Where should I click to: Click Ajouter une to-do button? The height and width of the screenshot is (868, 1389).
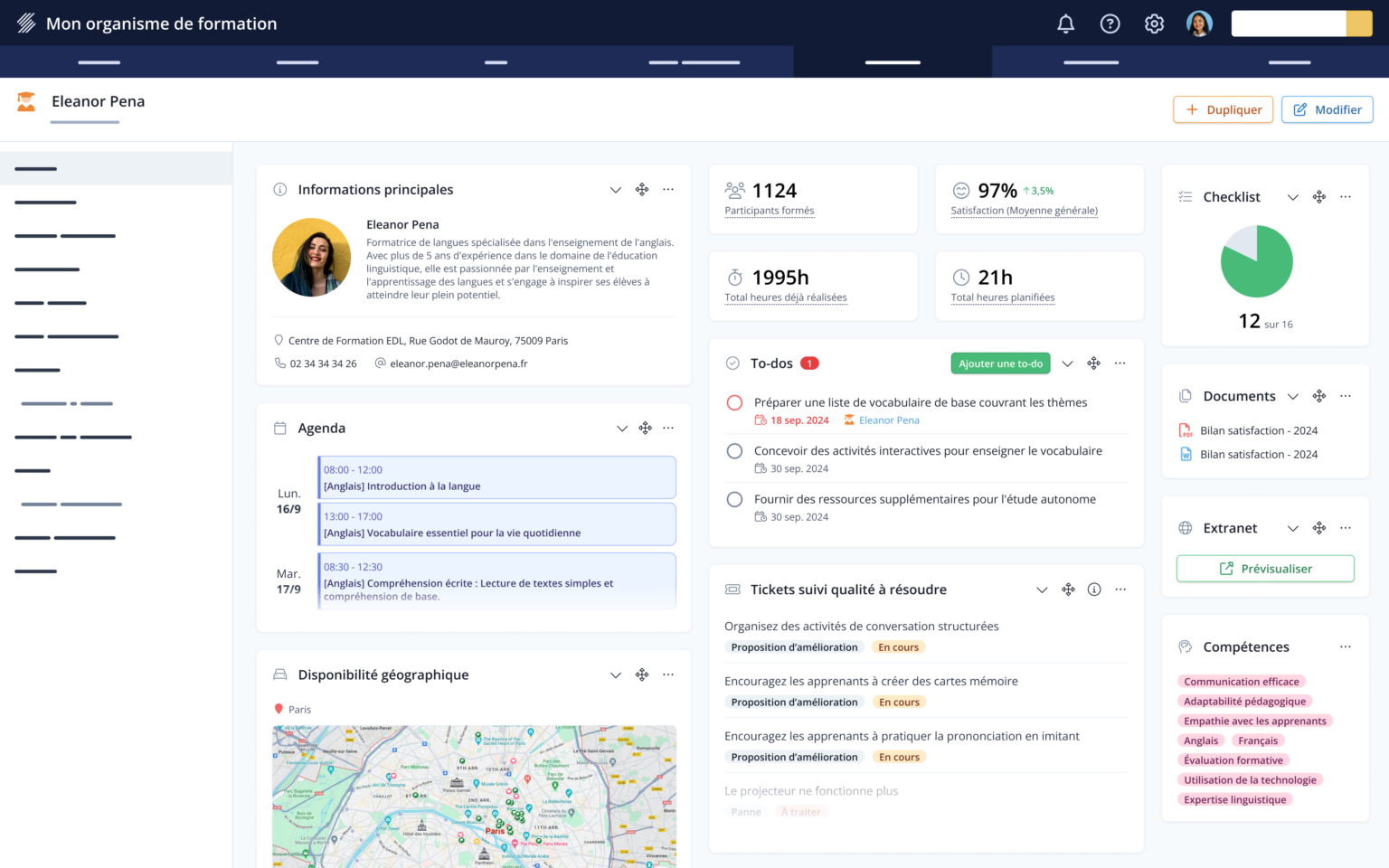(1000, 363)
